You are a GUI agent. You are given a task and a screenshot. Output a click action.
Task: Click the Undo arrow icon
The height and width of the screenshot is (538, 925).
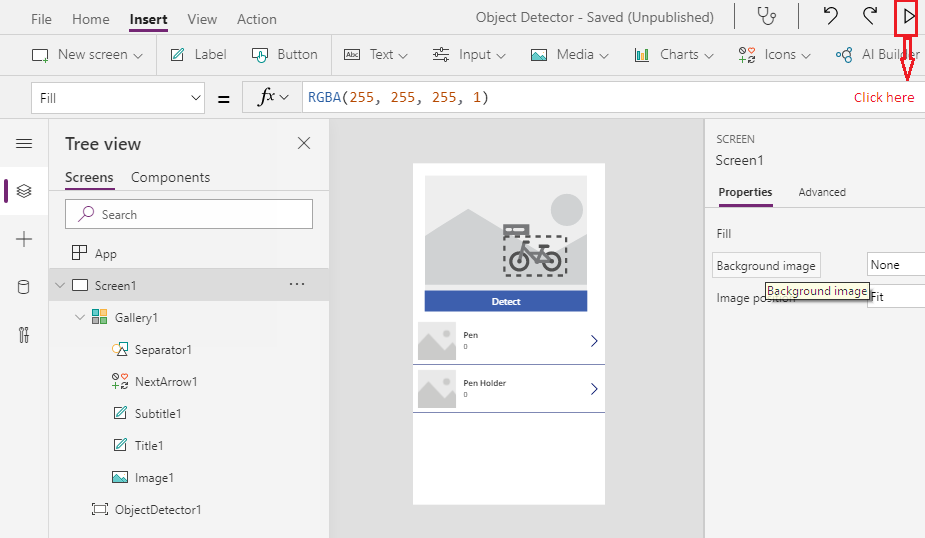point(831,16)
